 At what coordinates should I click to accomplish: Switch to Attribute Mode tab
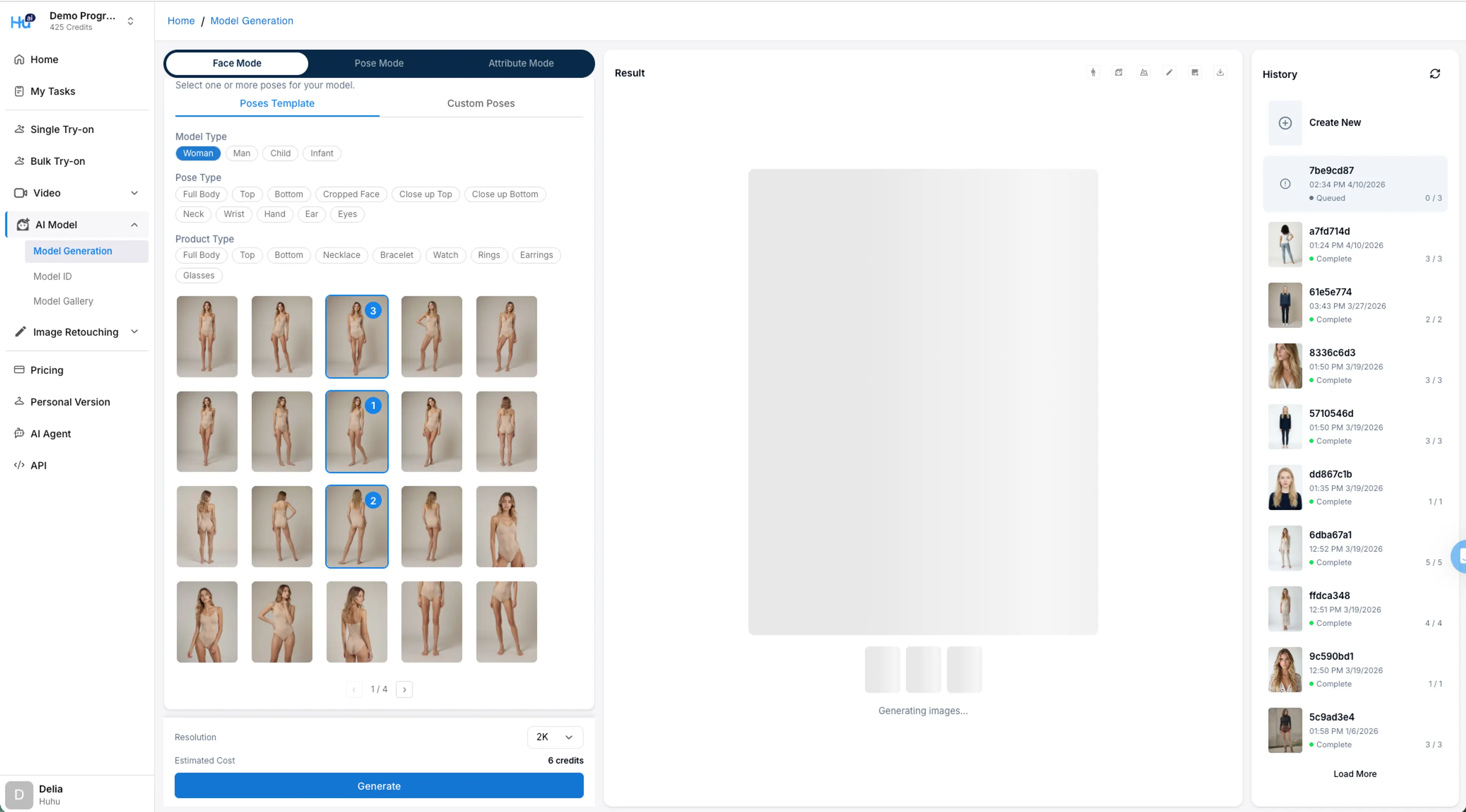tap(521, 63)
